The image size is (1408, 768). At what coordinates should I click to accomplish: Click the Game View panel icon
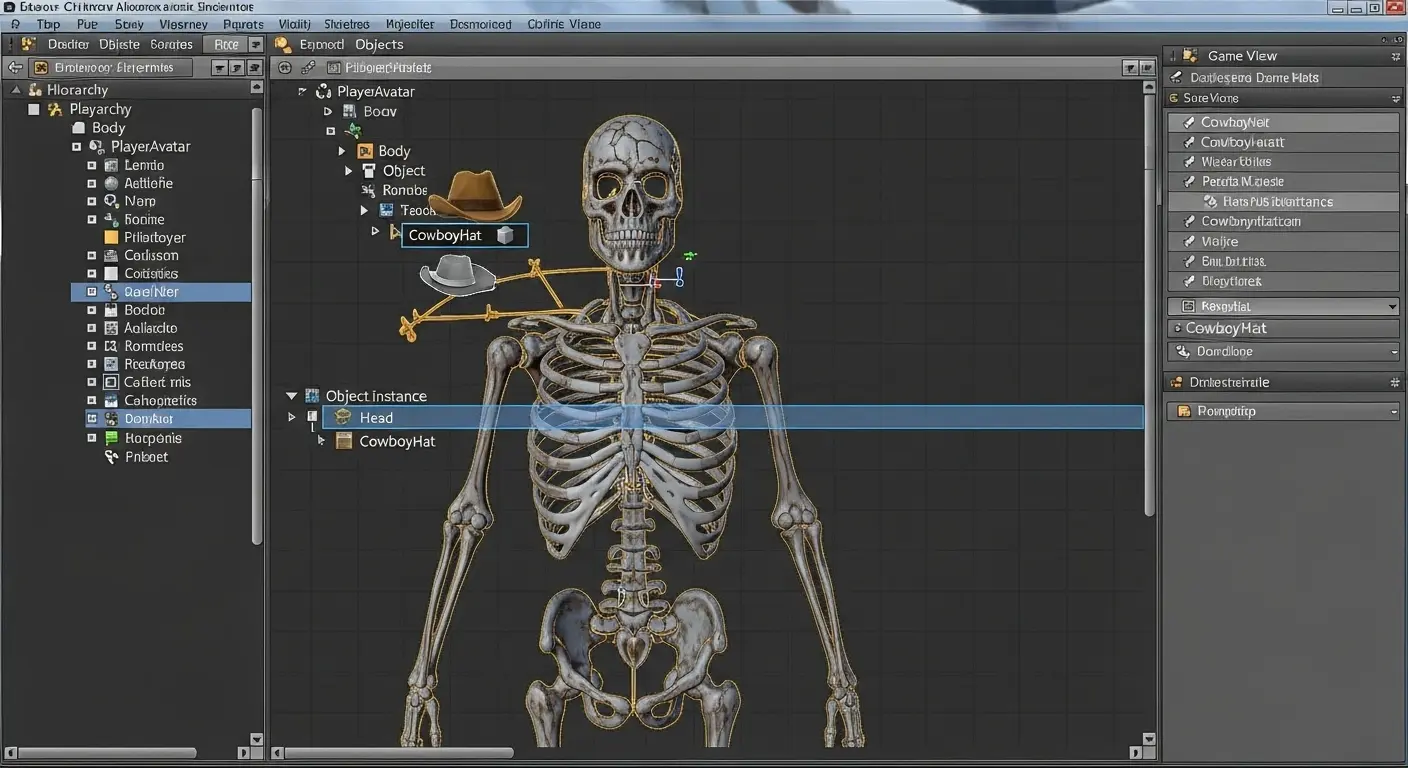tap(1189, 56)
